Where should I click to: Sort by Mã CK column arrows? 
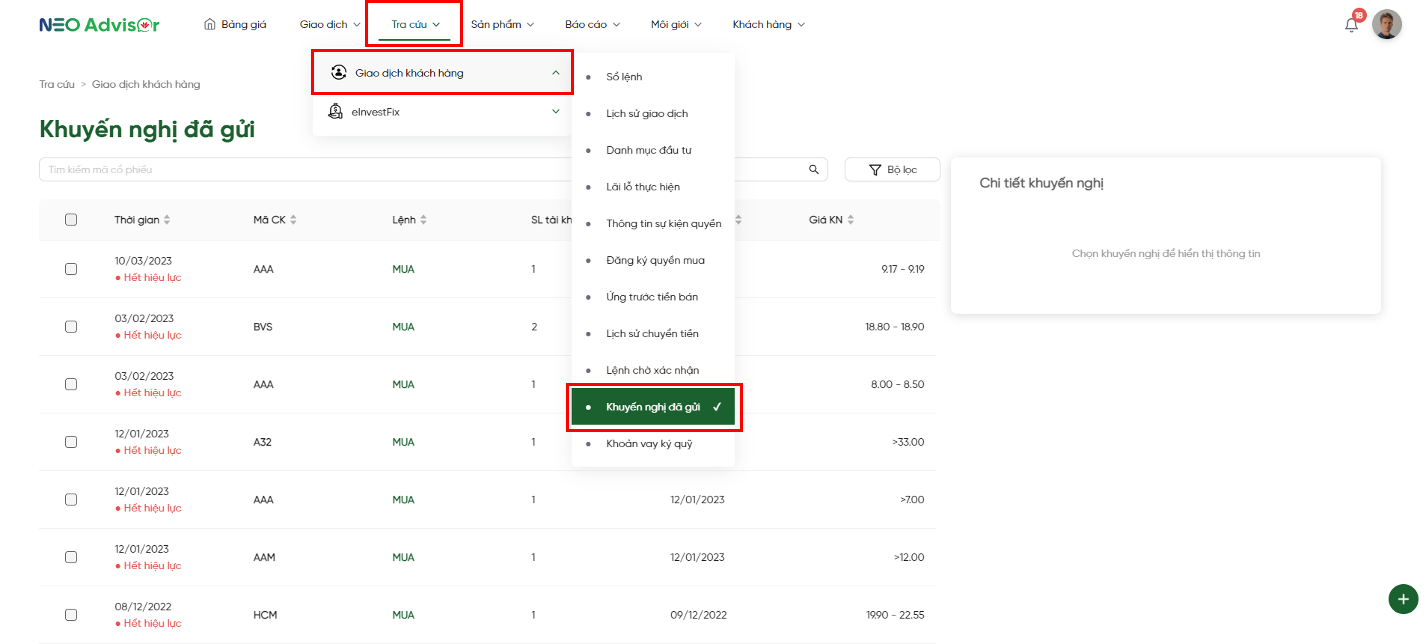pos(293,220)
